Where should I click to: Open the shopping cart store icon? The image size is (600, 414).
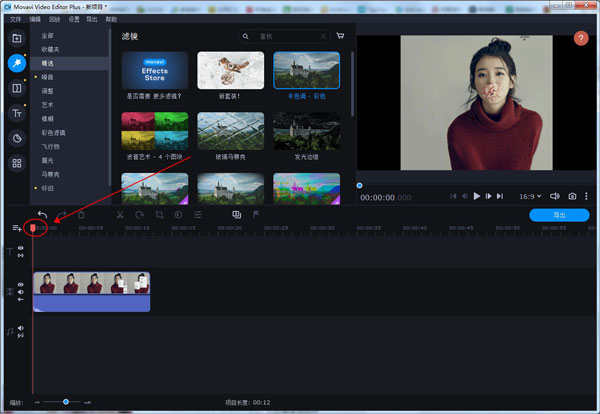tap(340, 36)
